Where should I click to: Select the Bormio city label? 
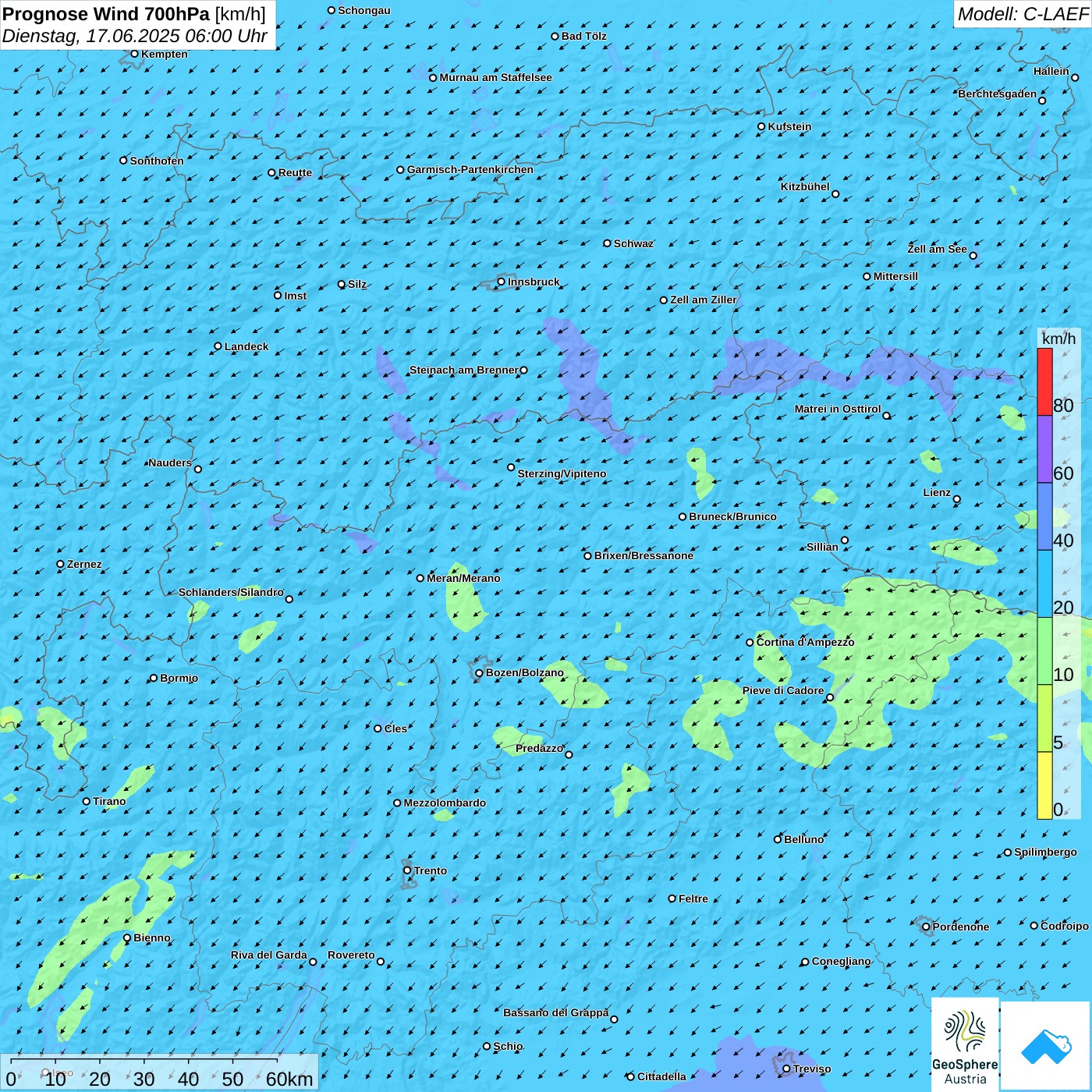(179, 678)
